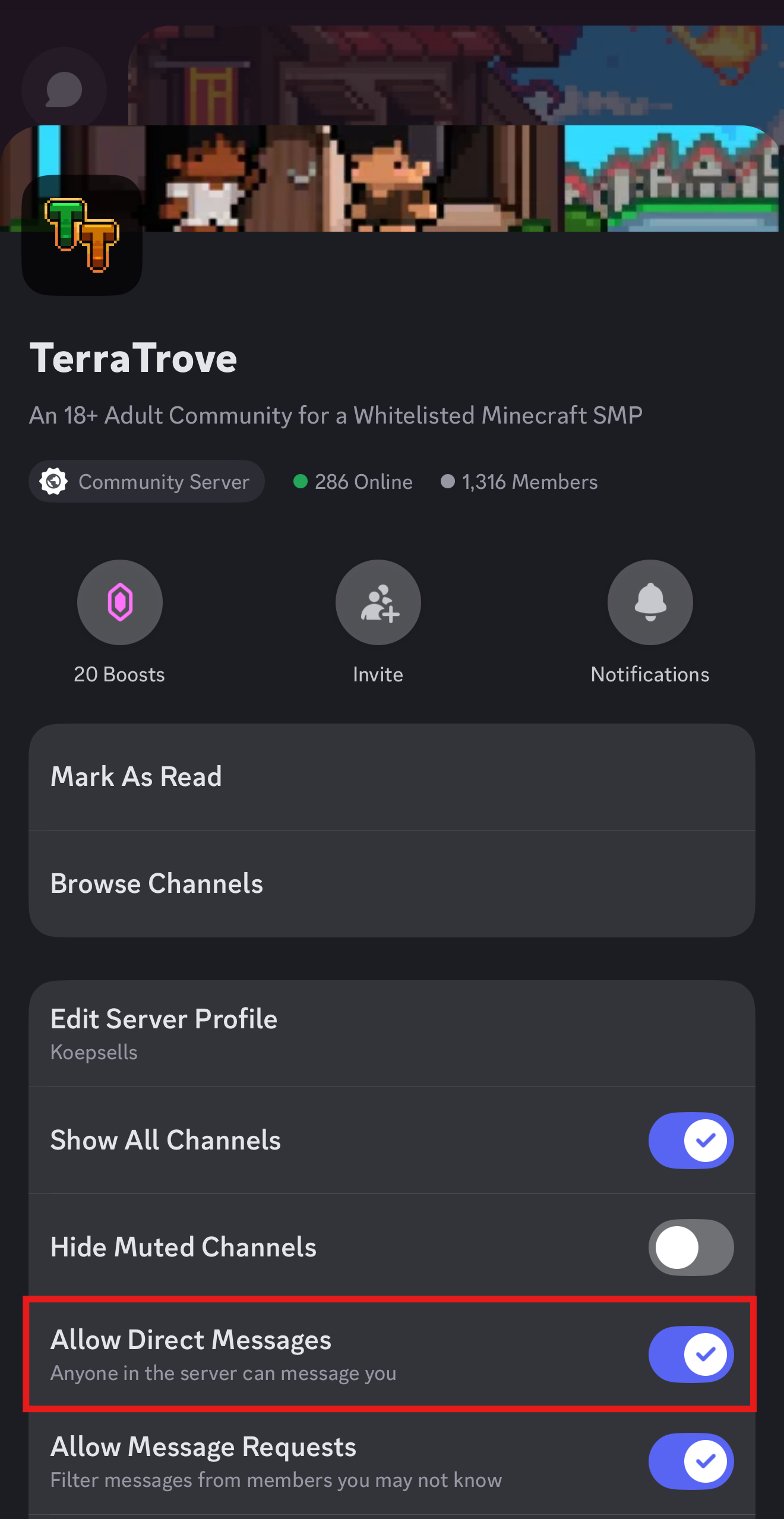Turn off Allow Message Requests toggle

691,1461
